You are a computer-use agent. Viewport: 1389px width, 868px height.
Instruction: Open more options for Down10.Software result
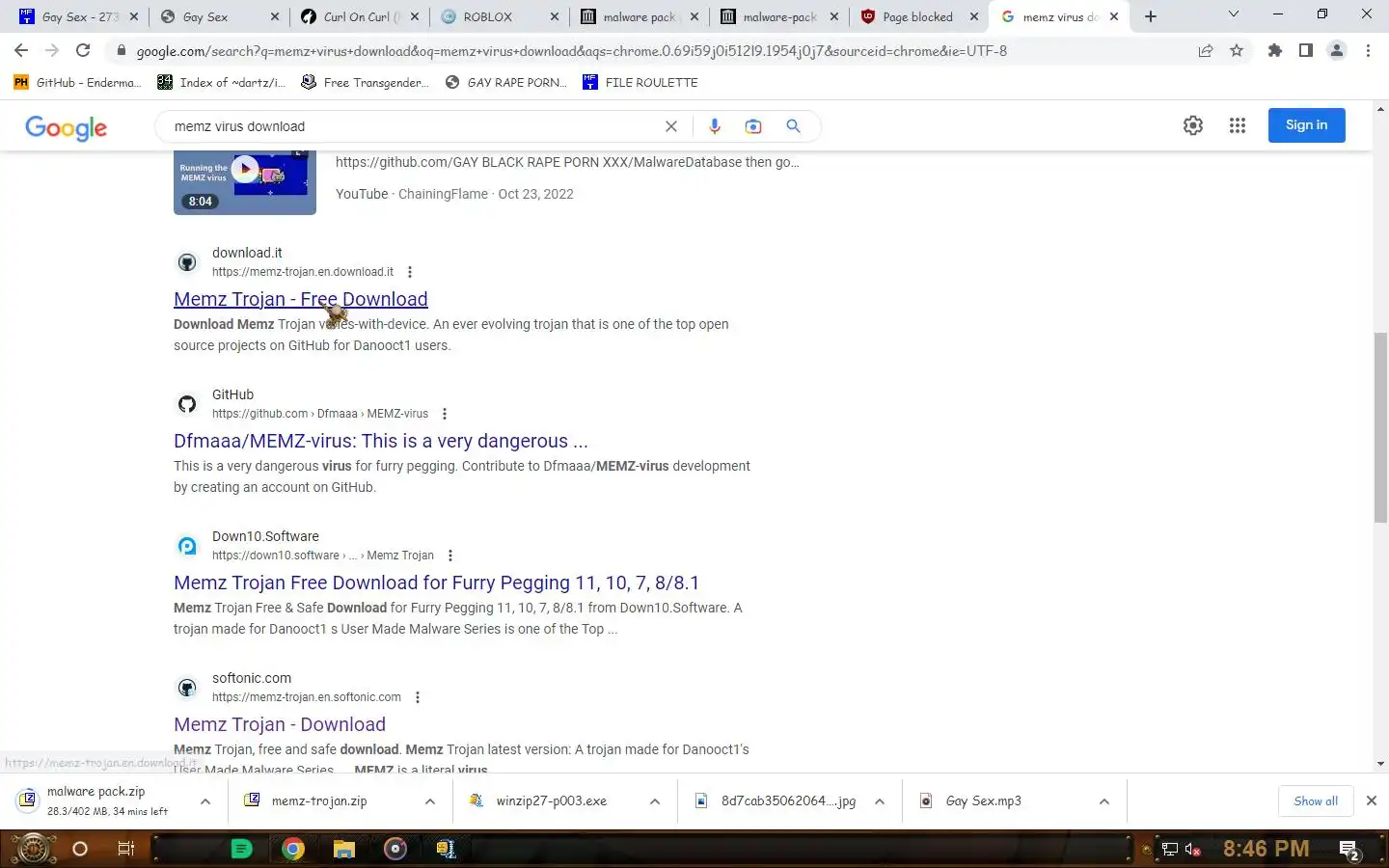(x=450, y=556)
